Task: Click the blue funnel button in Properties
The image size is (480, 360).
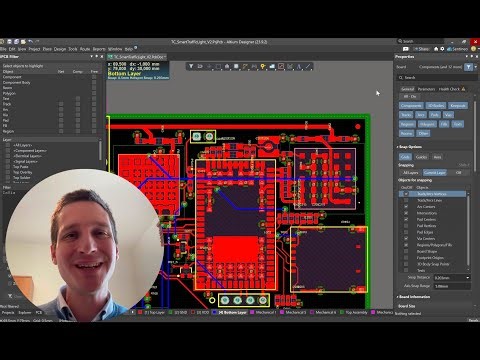Action: (x=468, y=67)
